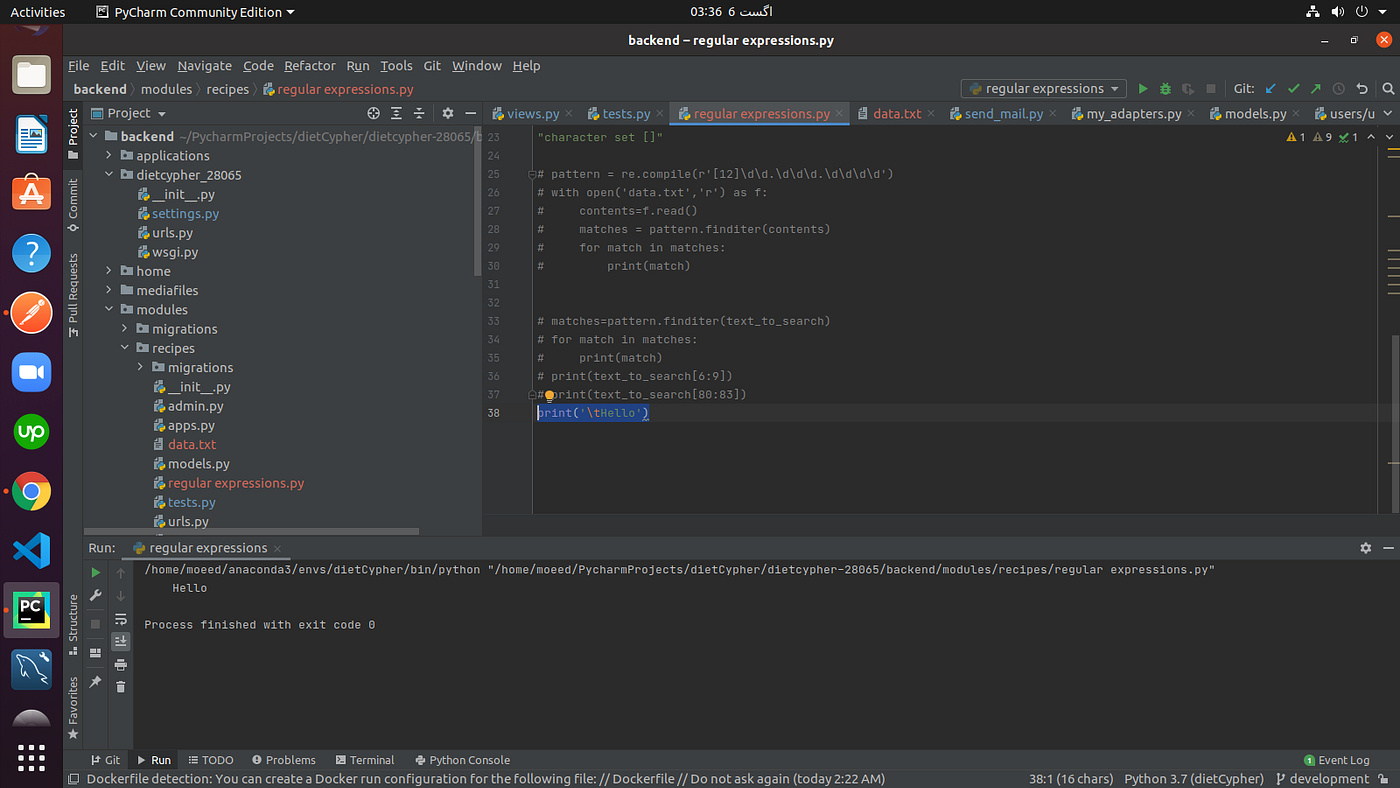
Task: Run the regular expressions configuration
Action: pyautogui.click(x=1143, y=89)
